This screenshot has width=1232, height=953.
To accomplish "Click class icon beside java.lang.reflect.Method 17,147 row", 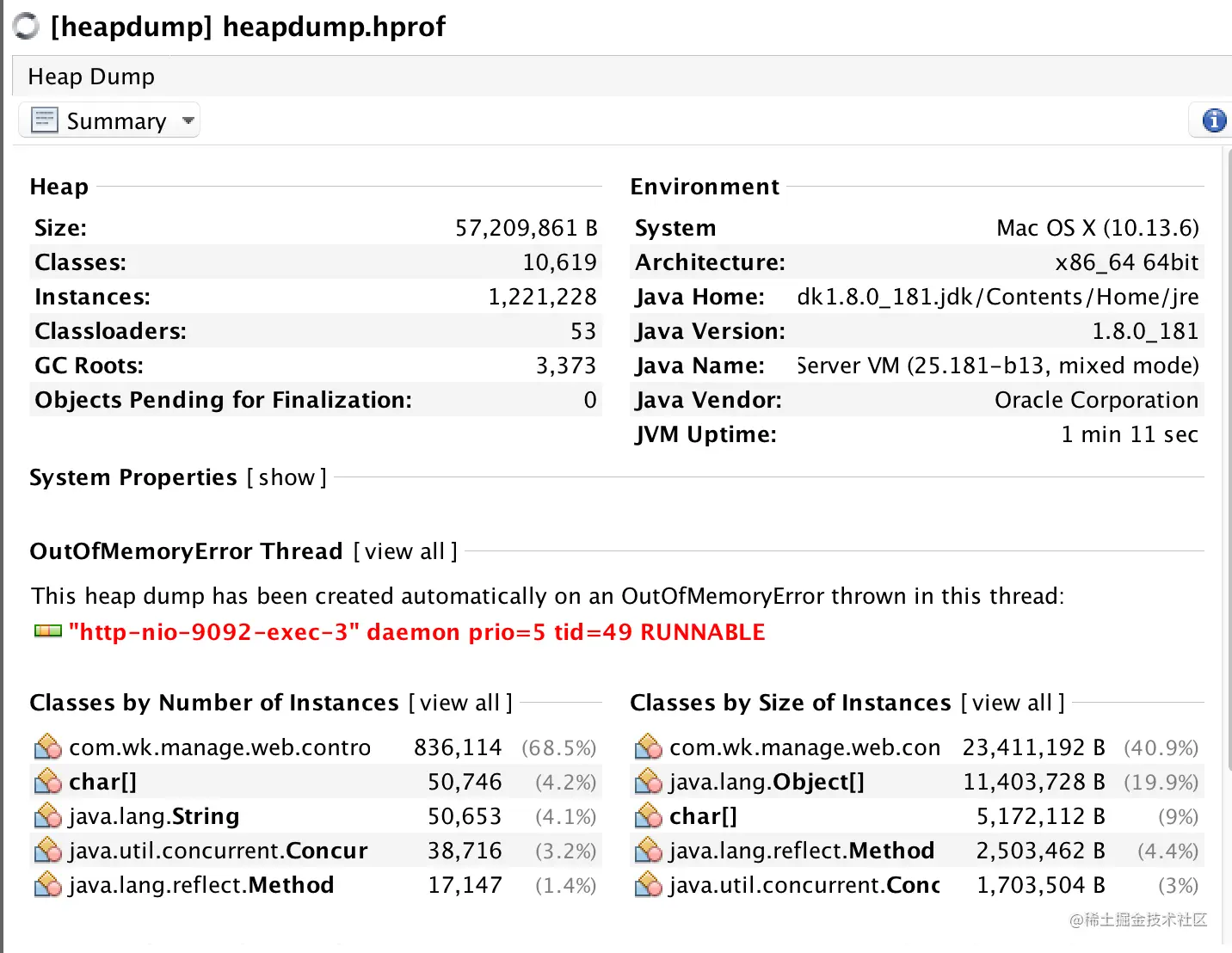I will tap(48, 884).
